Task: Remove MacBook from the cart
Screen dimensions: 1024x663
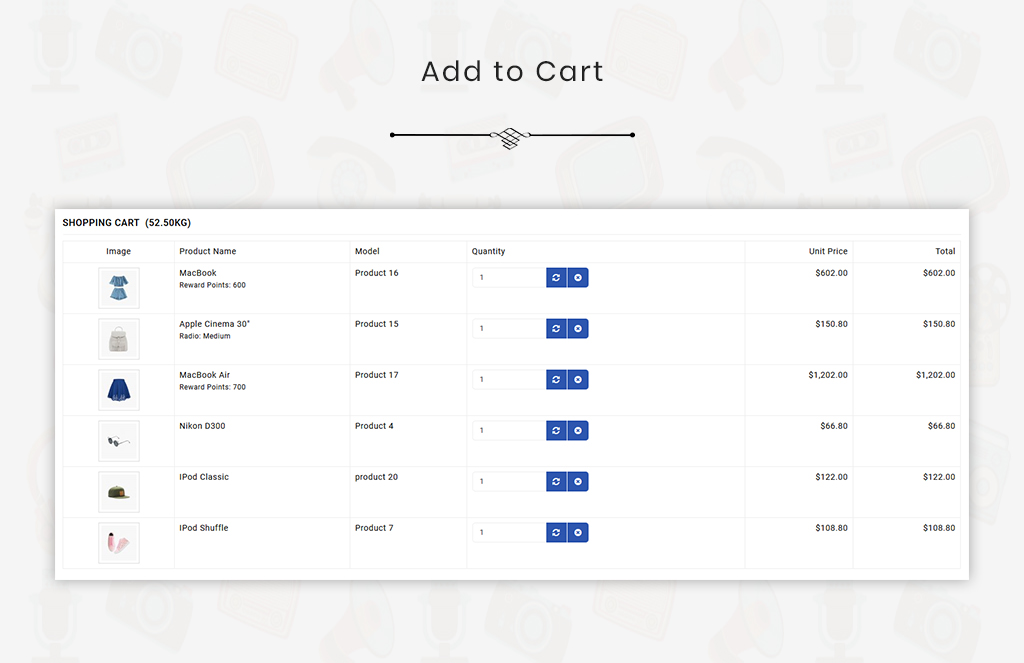Action: coord(578,278)
